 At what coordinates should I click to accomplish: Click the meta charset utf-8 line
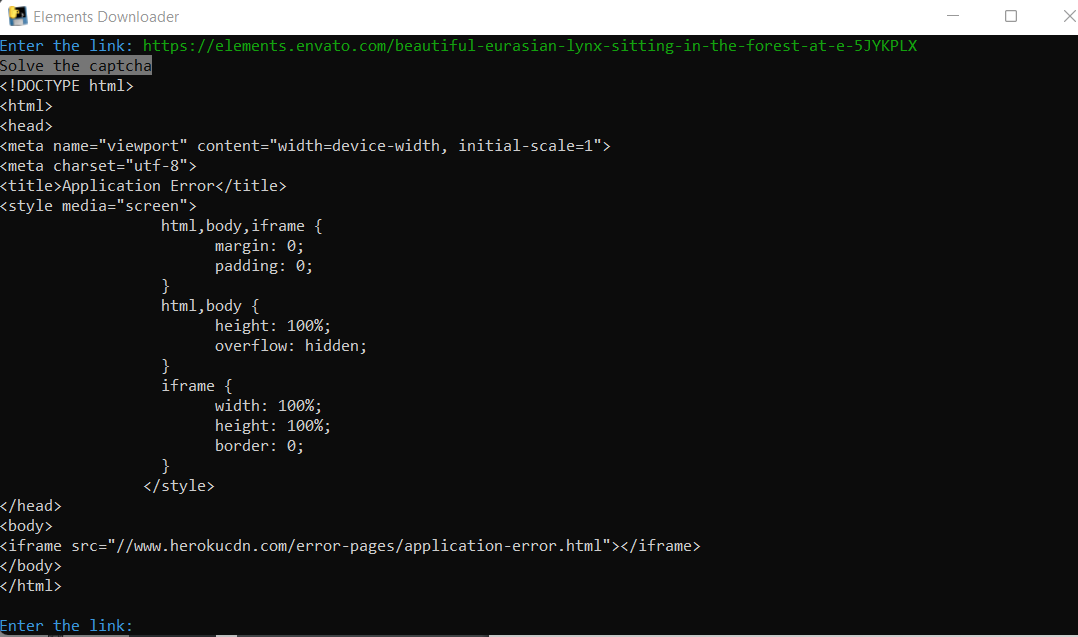pyautogui.click(x=98, y=166)
